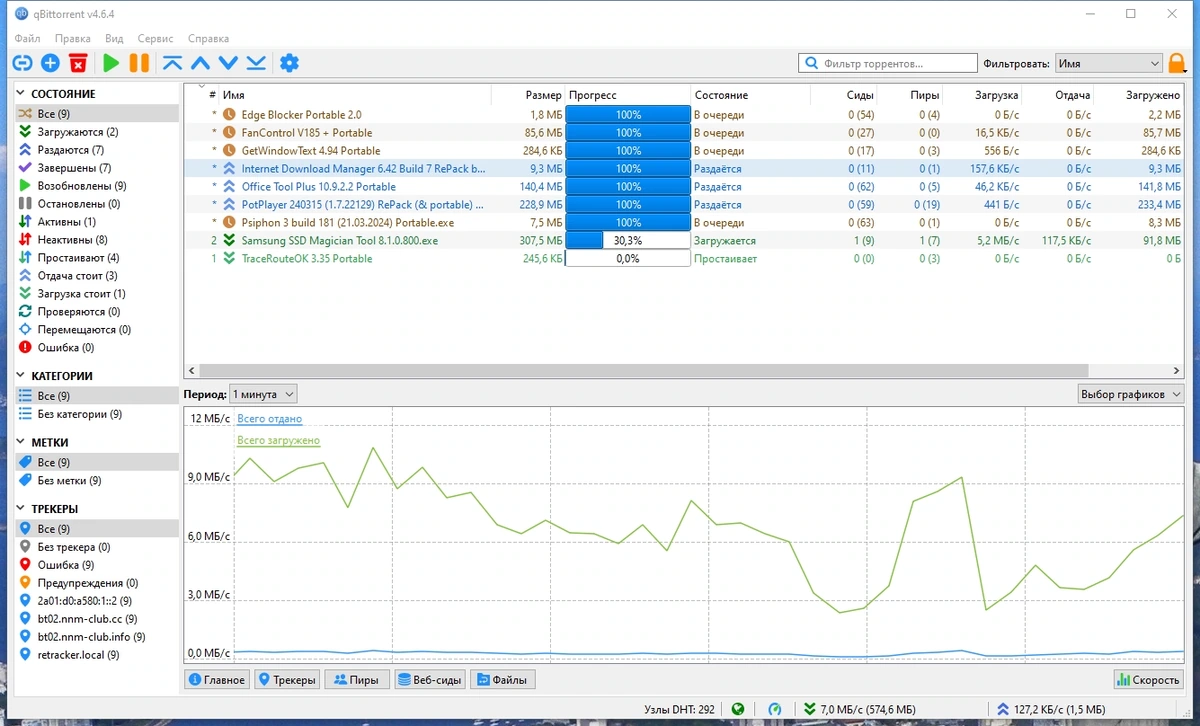Open the Фильтровать Имя dropdown
The image size is (1200, 726).
coord(1108,63)
